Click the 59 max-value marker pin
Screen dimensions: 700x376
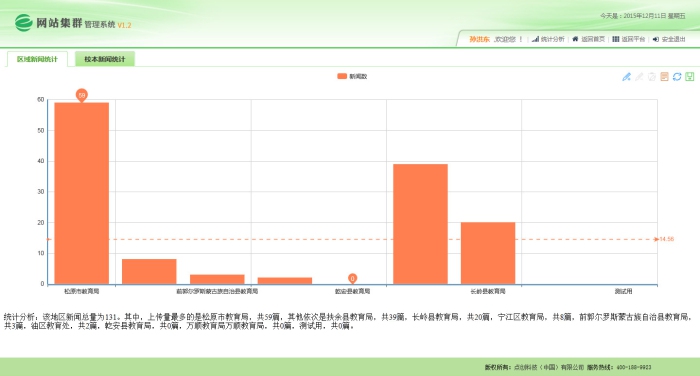pos(81,95)
